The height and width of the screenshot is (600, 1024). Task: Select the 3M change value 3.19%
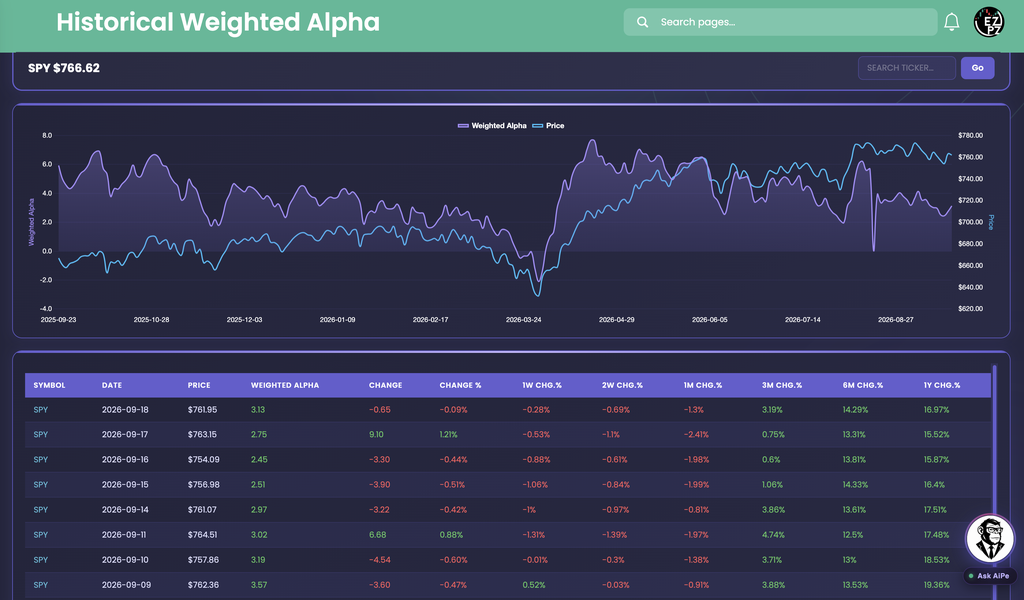[x=772, y=410]
